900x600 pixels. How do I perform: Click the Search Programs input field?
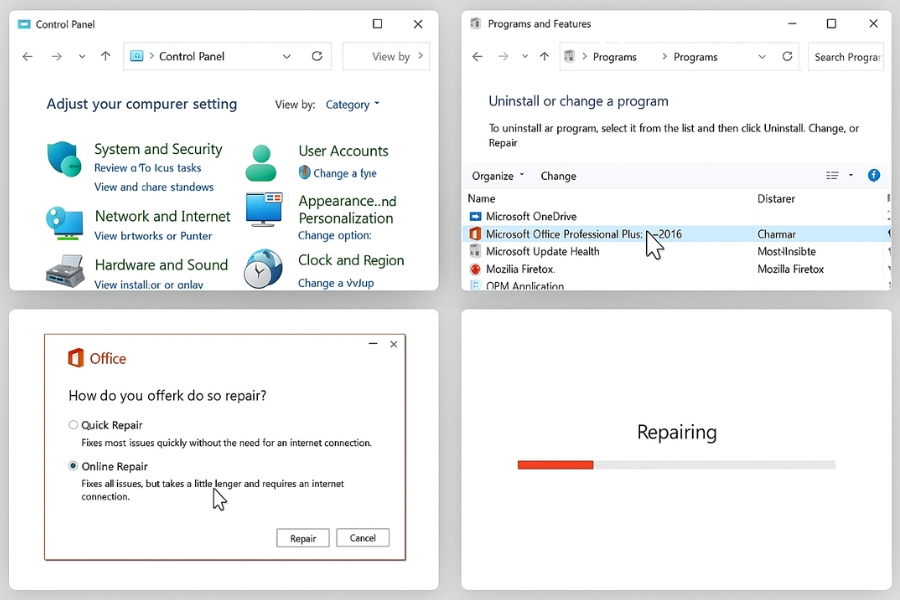point(846,57)
